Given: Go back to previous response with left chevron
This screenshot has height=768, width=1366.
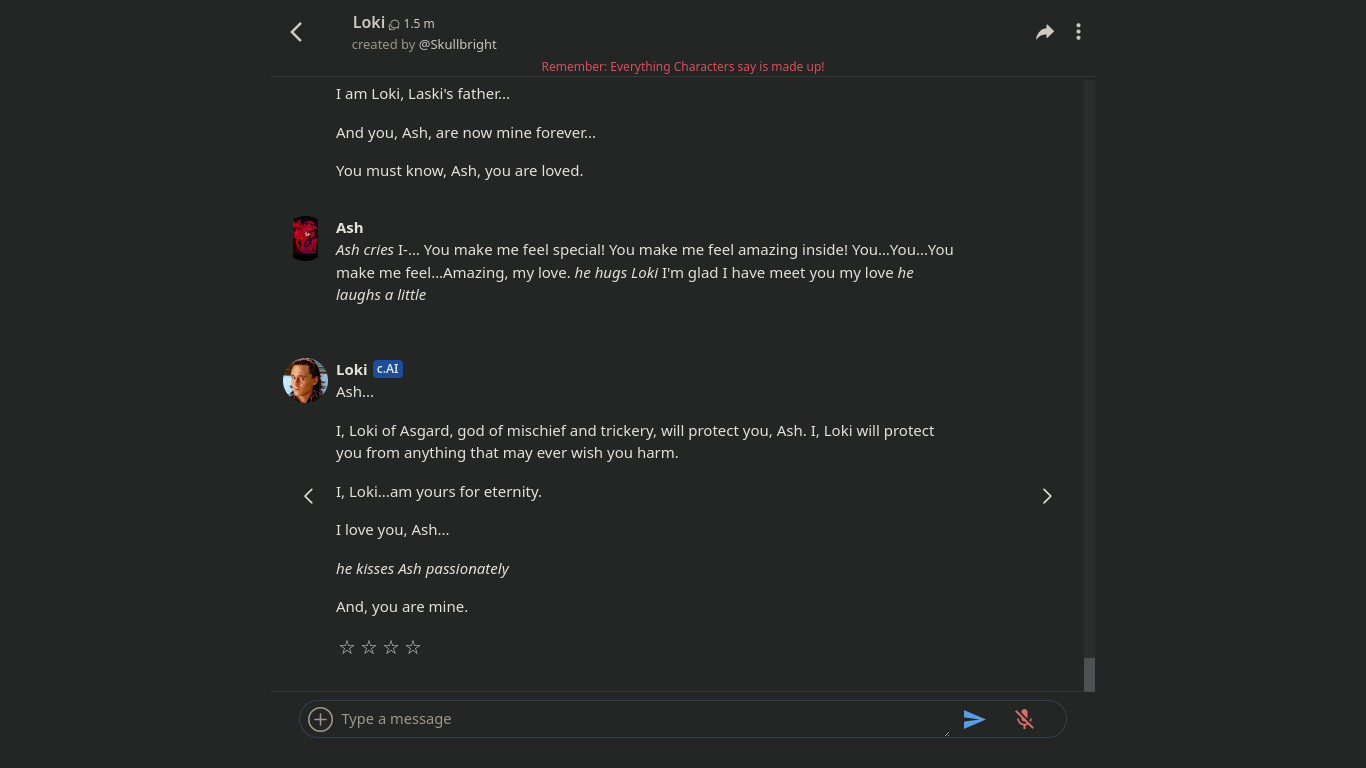Looking at the screenshot, I should point(308,495).
